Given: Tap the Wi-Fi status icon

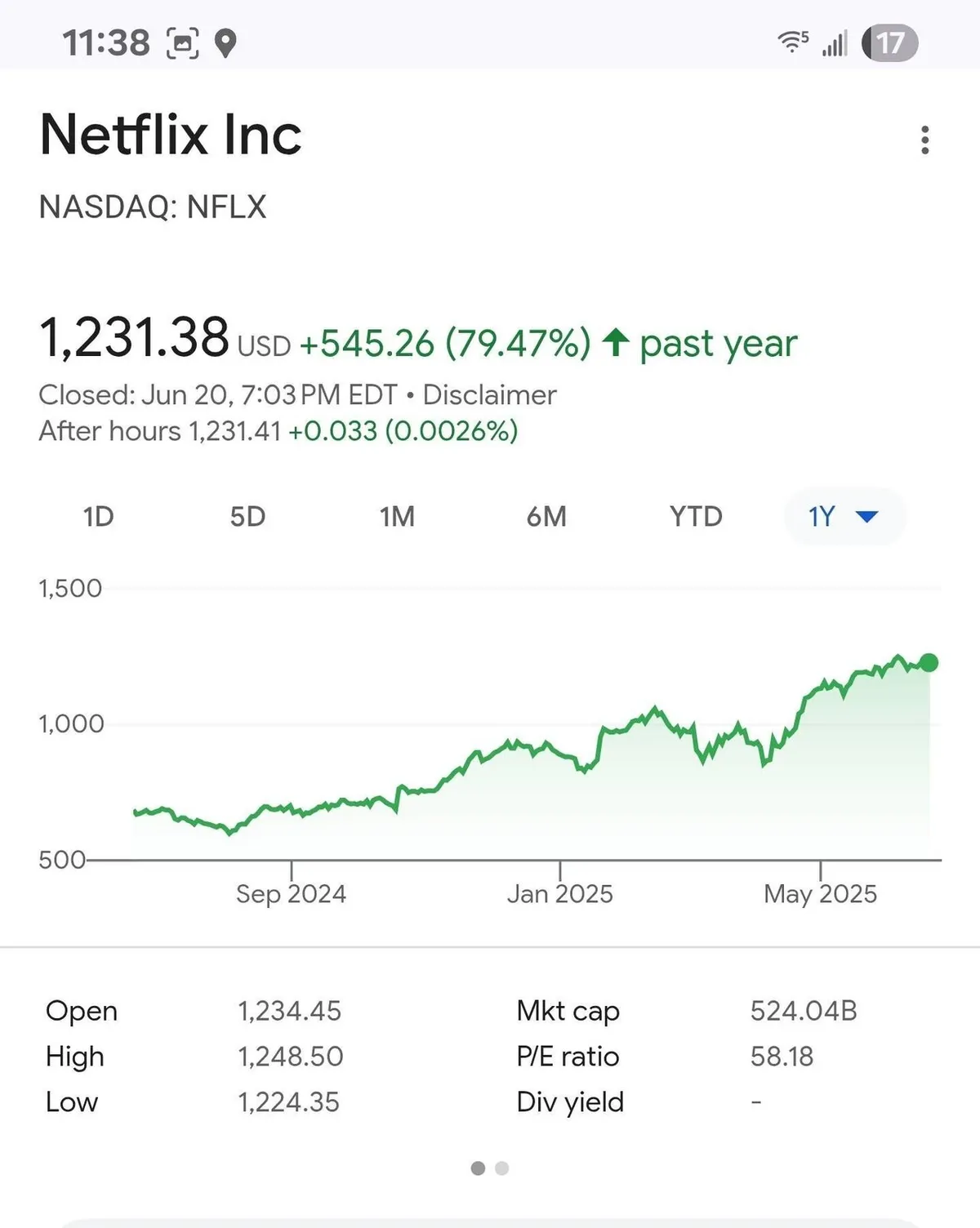Looking at the screenshot, I should tap(791, 42).
